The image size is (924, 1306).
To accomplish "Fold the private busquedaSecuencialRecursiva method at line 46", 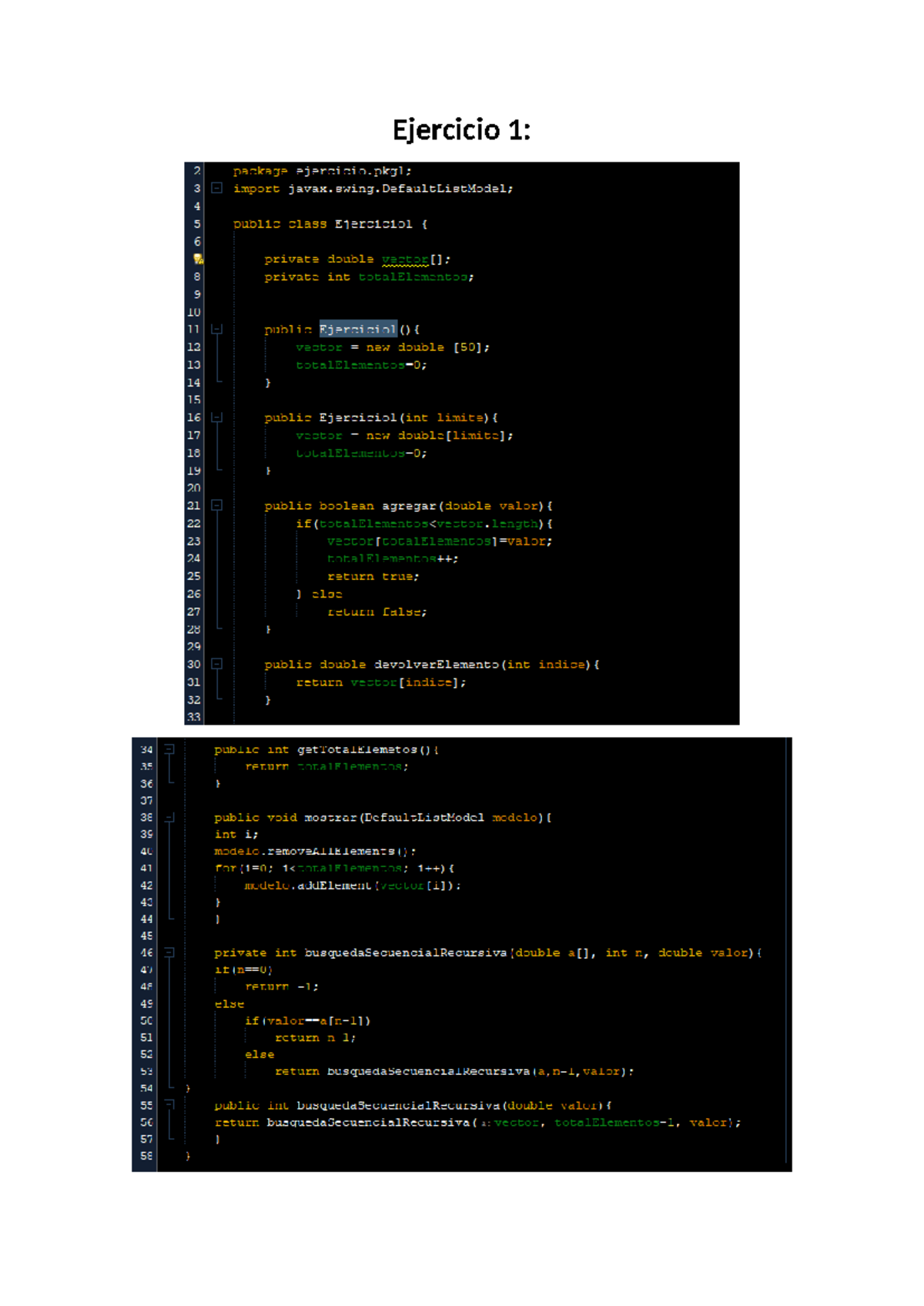I will 169,953.
